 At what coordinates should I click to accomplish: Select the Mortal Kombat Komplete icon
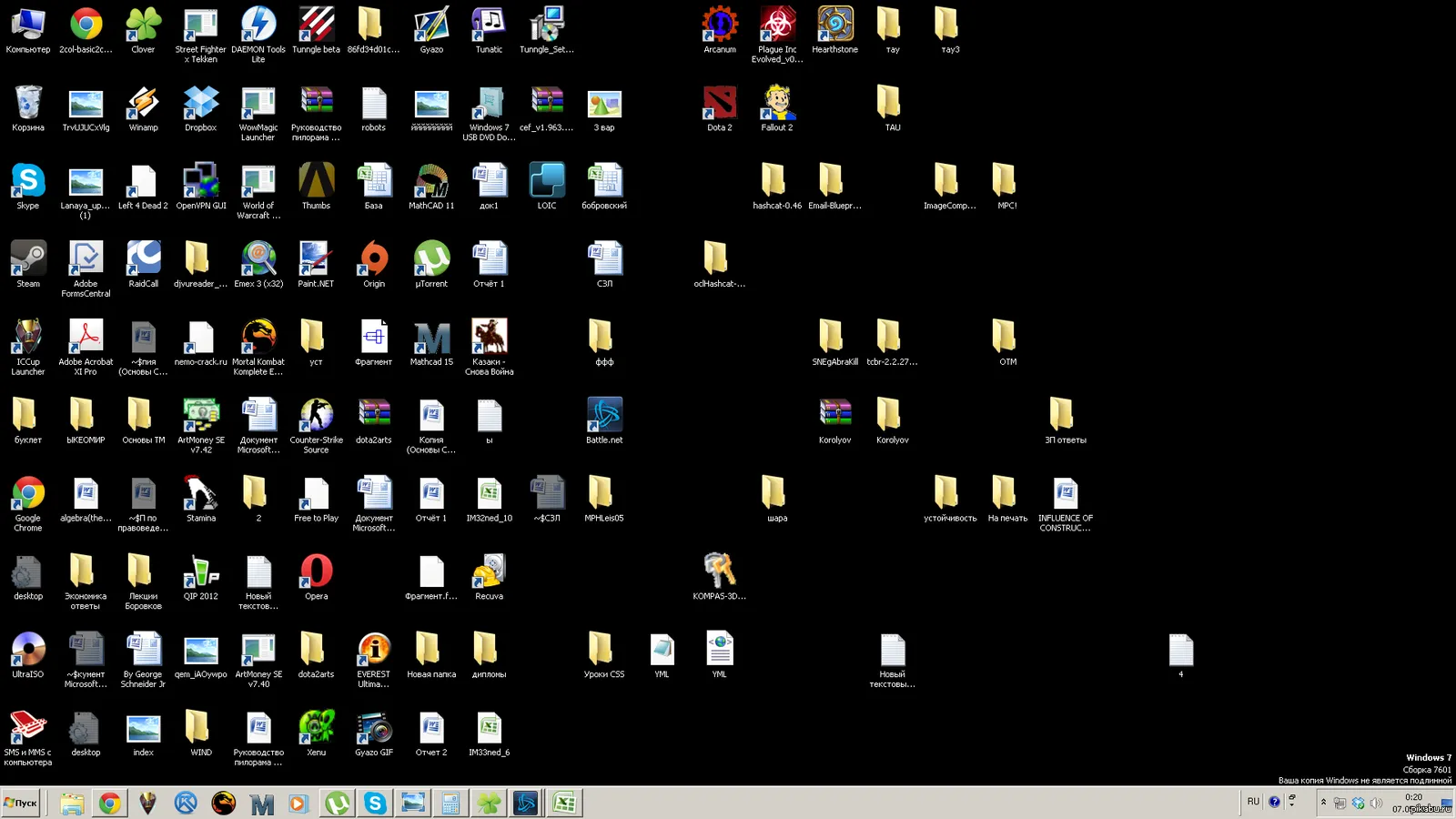pyautogui.click(x=258, y=348)
